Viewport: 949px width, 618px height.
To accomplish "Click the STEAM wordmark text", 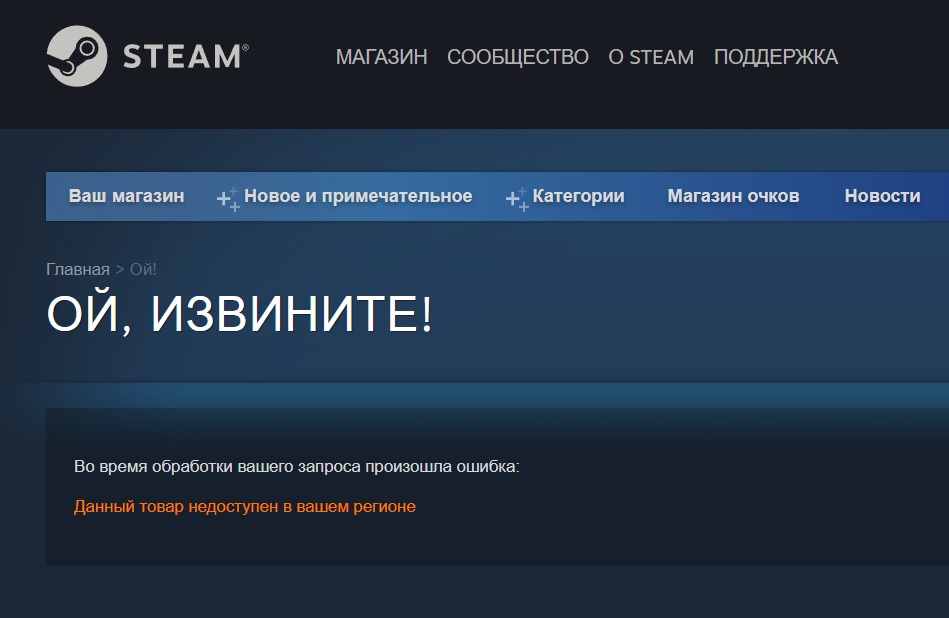I will (185, 56).
